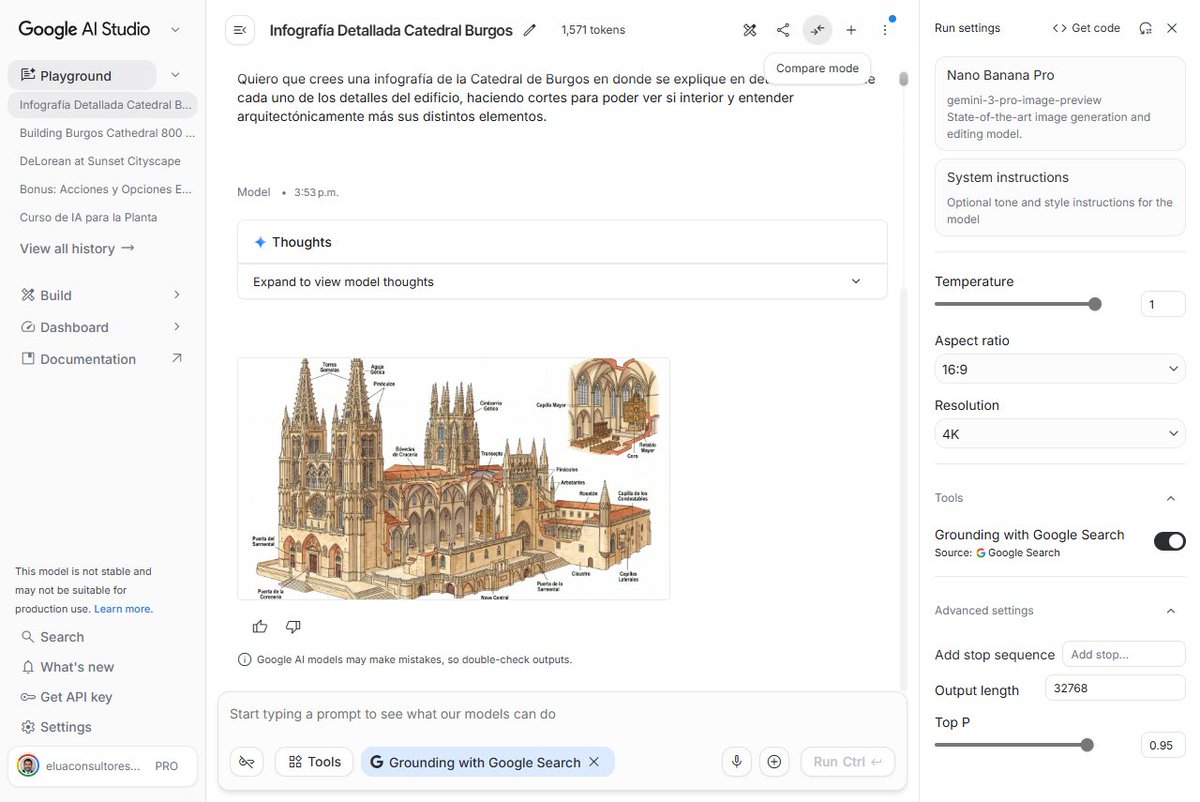Toggle Grounding with Google Search switch

pos(1169,541)
